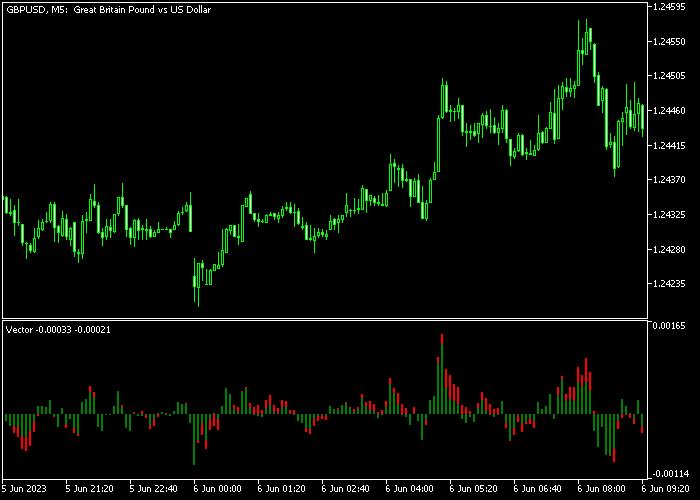The width and height of the screenshot is (700, 500).
Task: Click the 5 Jun 21:20 time label
Action: pyautogui.click(x=89, y=489)
